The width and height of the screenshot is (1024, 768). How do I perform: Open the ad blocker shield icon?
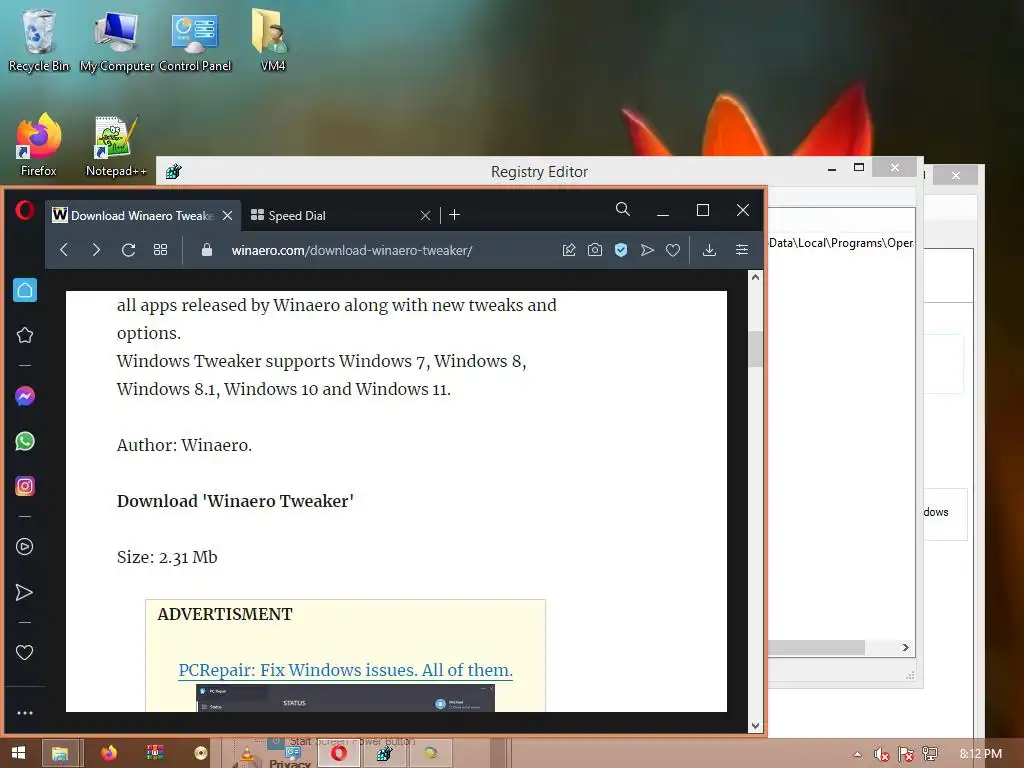click(621, 250)
